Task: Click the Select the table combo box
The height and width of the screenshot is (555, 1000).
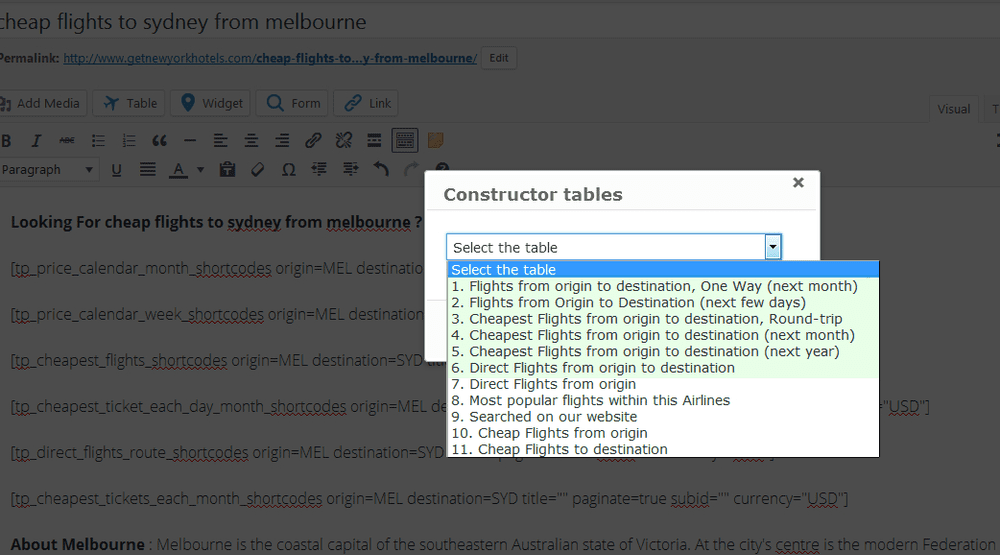Action: [x=614, y=247]
